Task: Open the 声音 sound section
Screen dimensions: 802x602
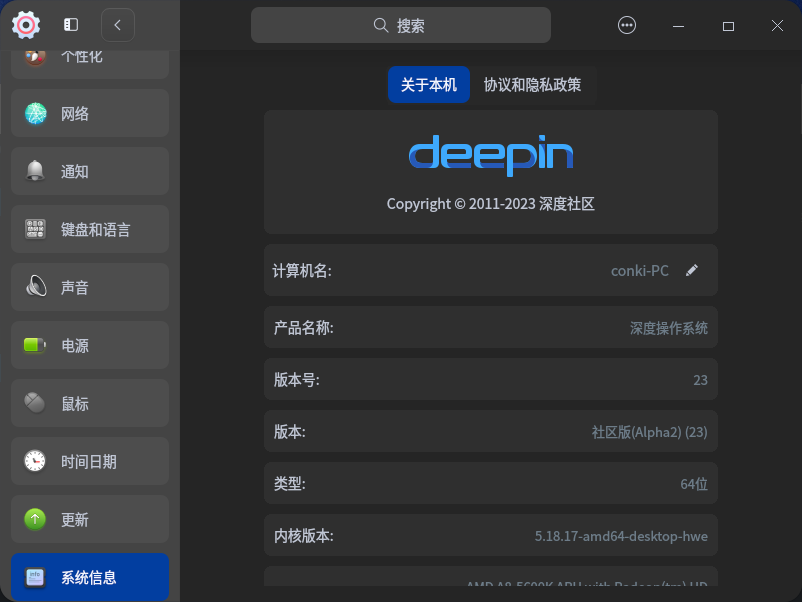Action: click(x=90, y=287)
